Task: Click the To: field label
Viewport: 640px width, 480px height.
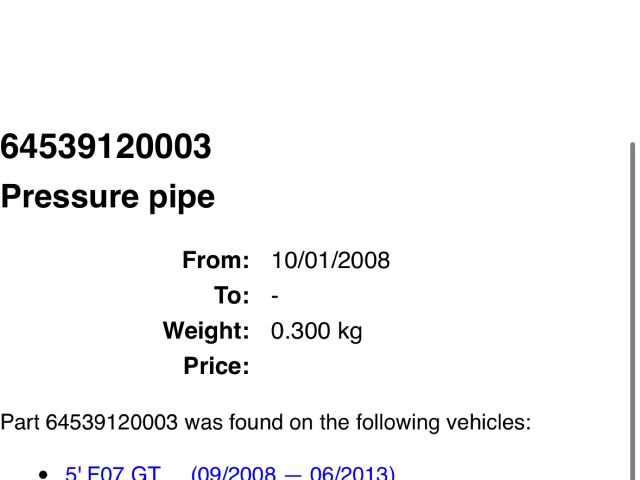Action: click(x=231, y=296)
